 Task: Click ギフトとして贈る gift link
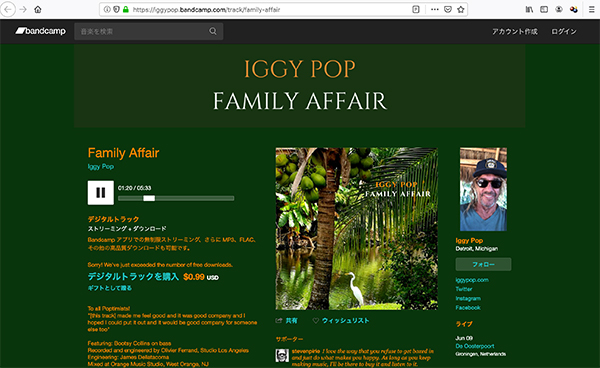click(x=110, y=288)
